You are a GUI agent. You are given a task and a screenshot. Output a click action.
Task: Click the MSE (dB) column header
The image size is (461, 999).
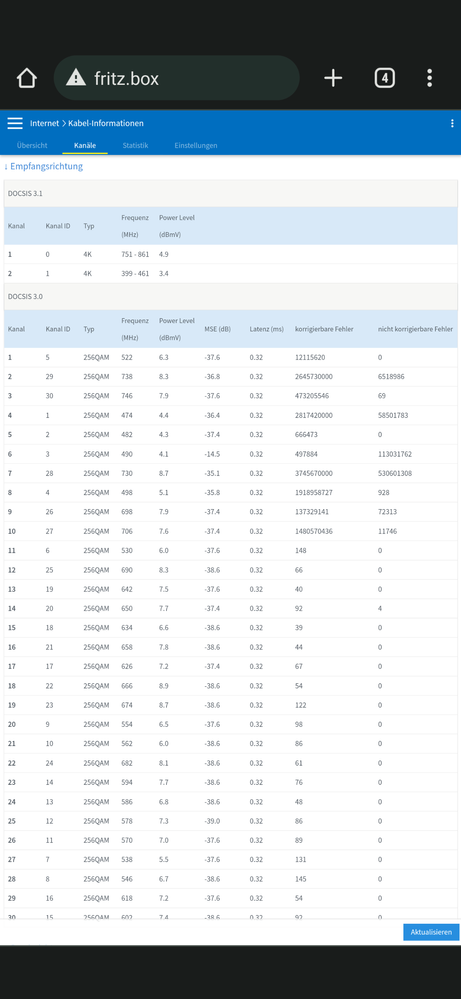(217, 329)
